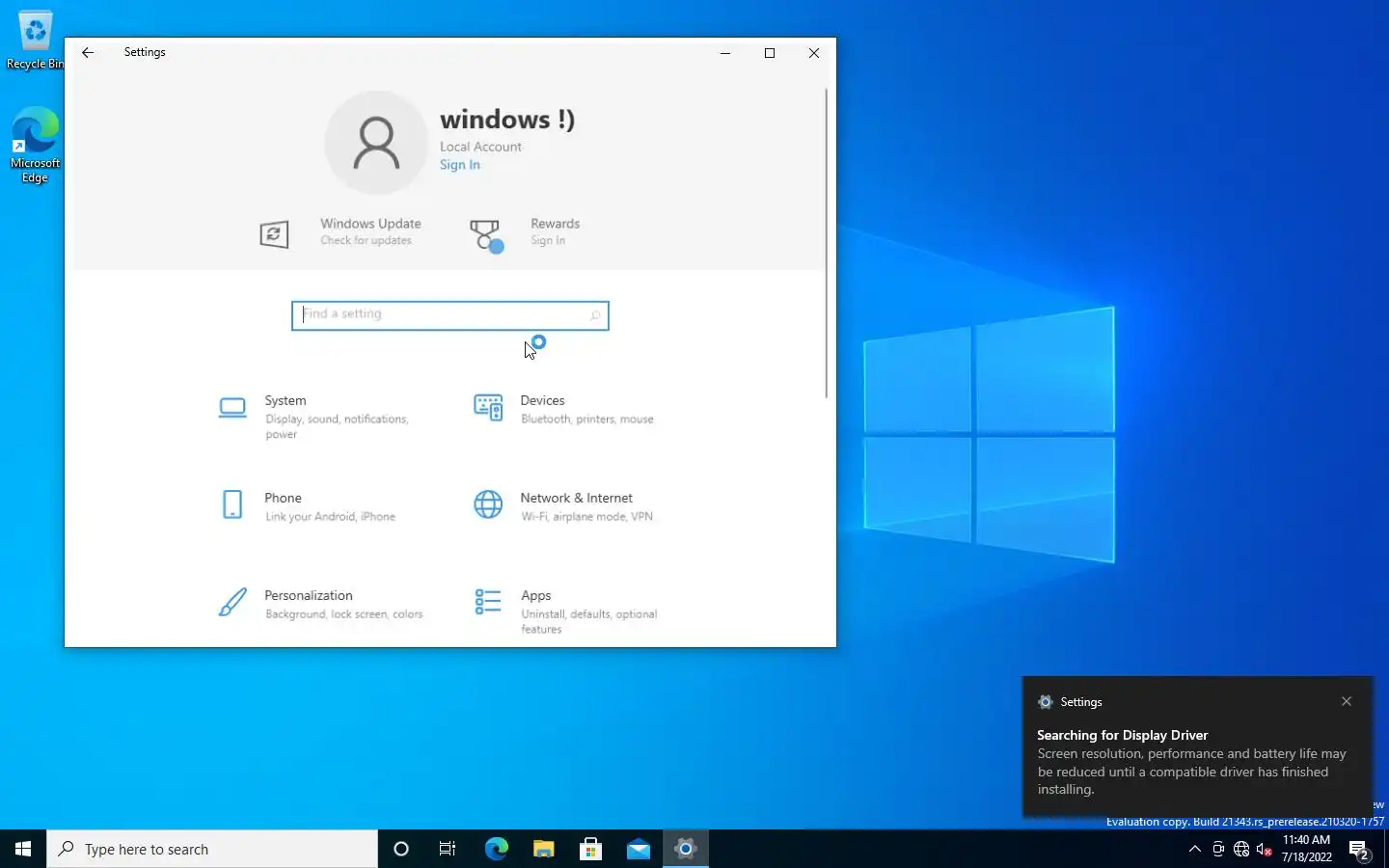Open the Recycle Bin desktop icon

click(35, 41)
